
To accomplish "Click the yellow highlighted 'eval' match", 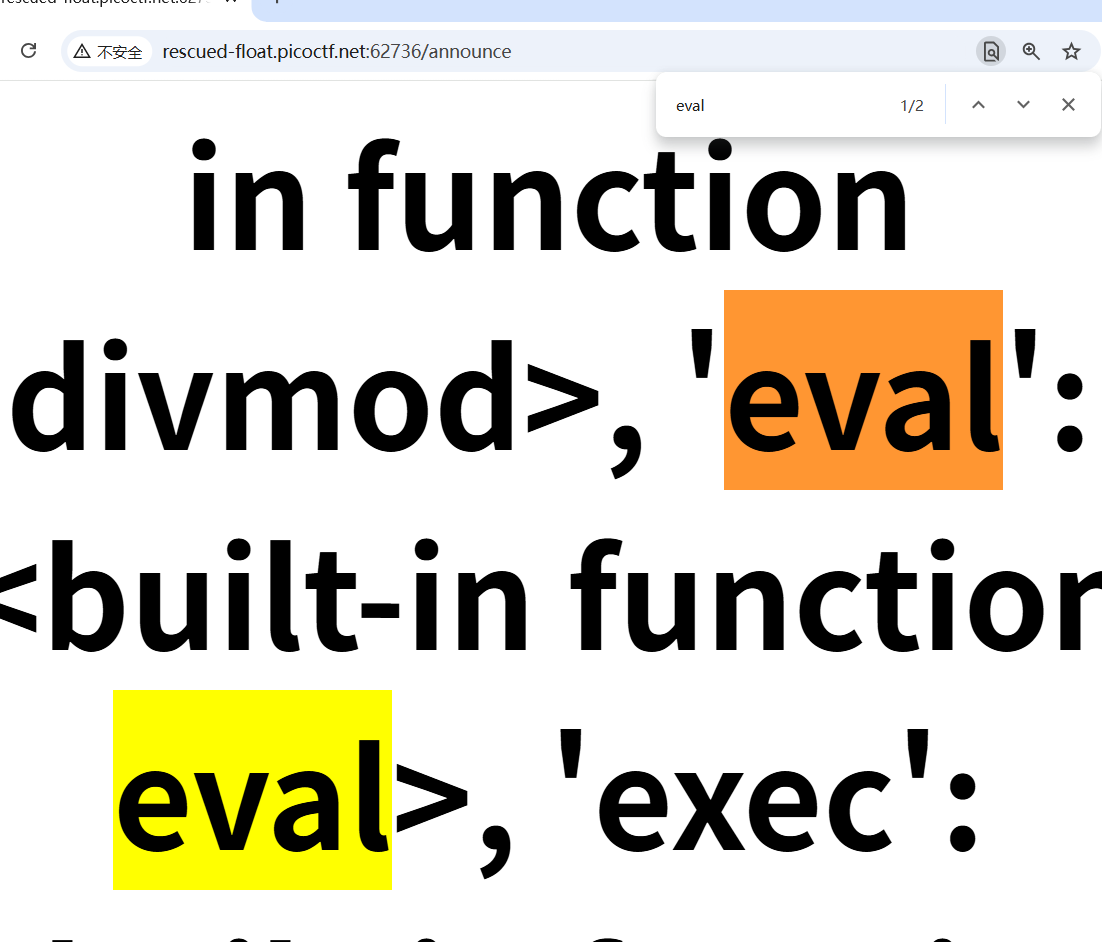I will click(x=252, y=790).
